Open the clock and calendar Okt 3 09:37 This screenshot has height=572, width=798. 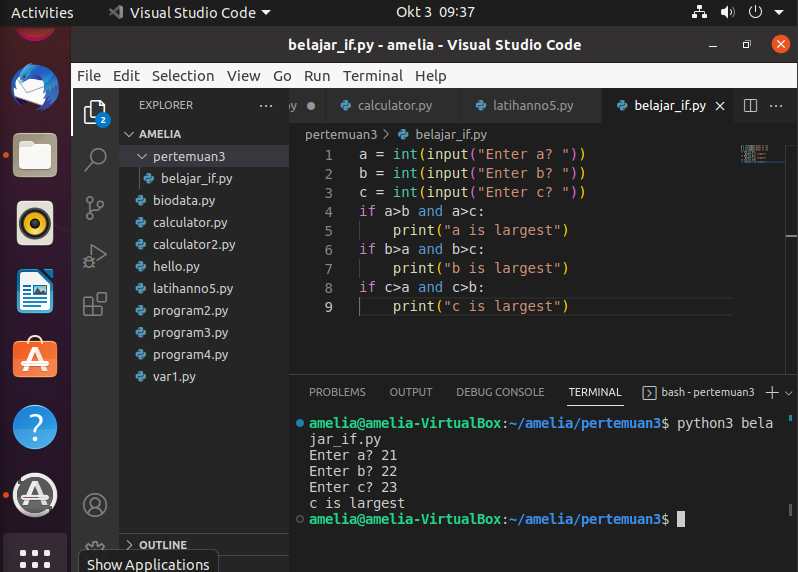[x=435, y=12]
